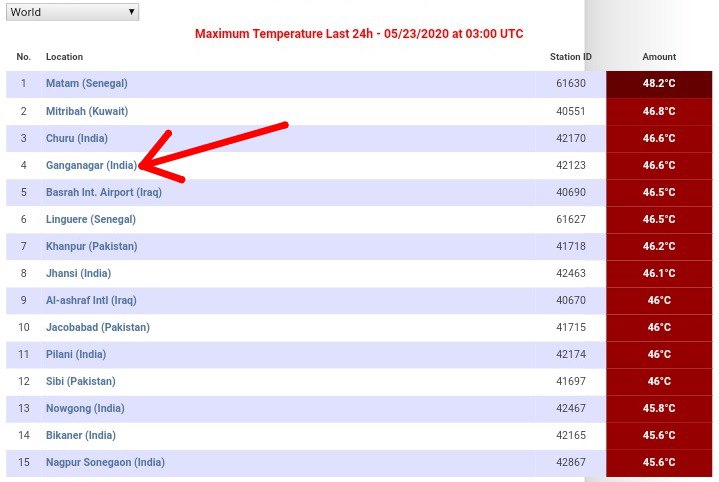Open Matam (Senegal) location link

(87, 83)
